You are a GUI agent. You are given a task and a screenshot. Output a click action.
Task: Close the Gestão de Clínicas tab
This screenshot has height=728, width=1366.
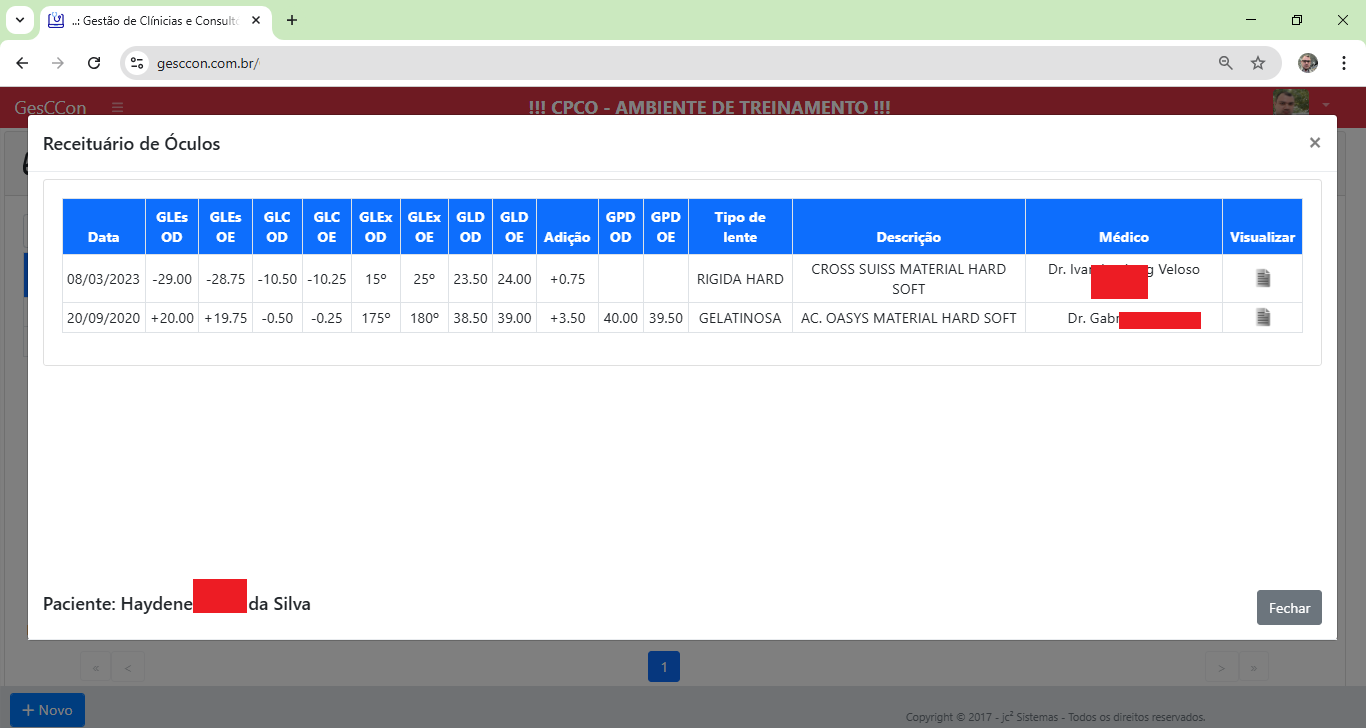coord(256,20)
